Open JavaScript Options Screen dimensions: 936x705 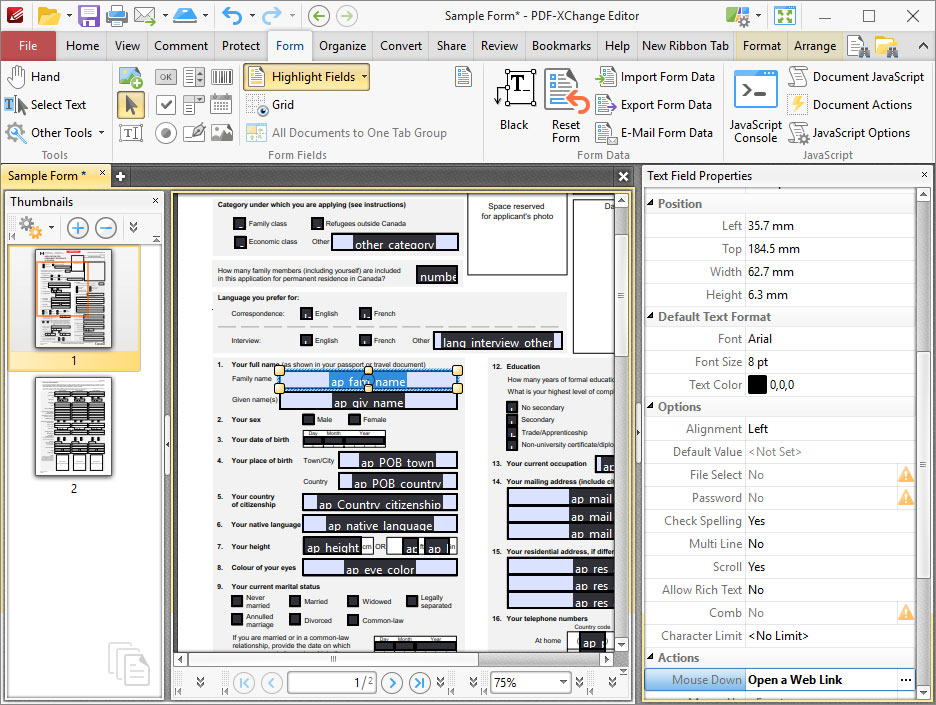pyautogui.click(x=849, y=133)
